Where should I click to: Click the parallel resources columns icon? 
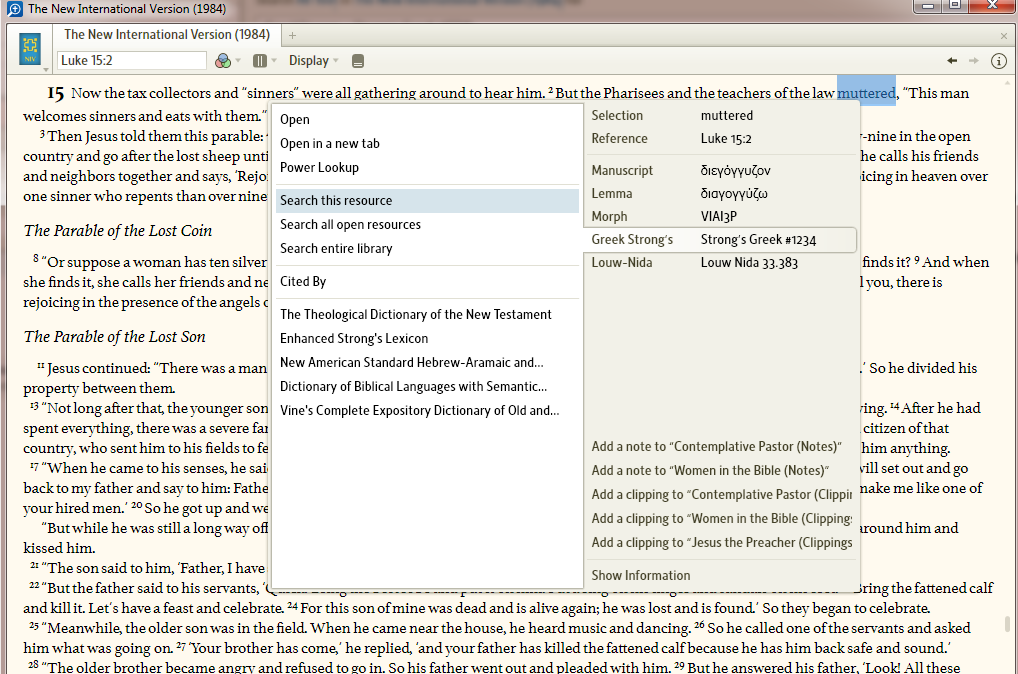point(260,61)
